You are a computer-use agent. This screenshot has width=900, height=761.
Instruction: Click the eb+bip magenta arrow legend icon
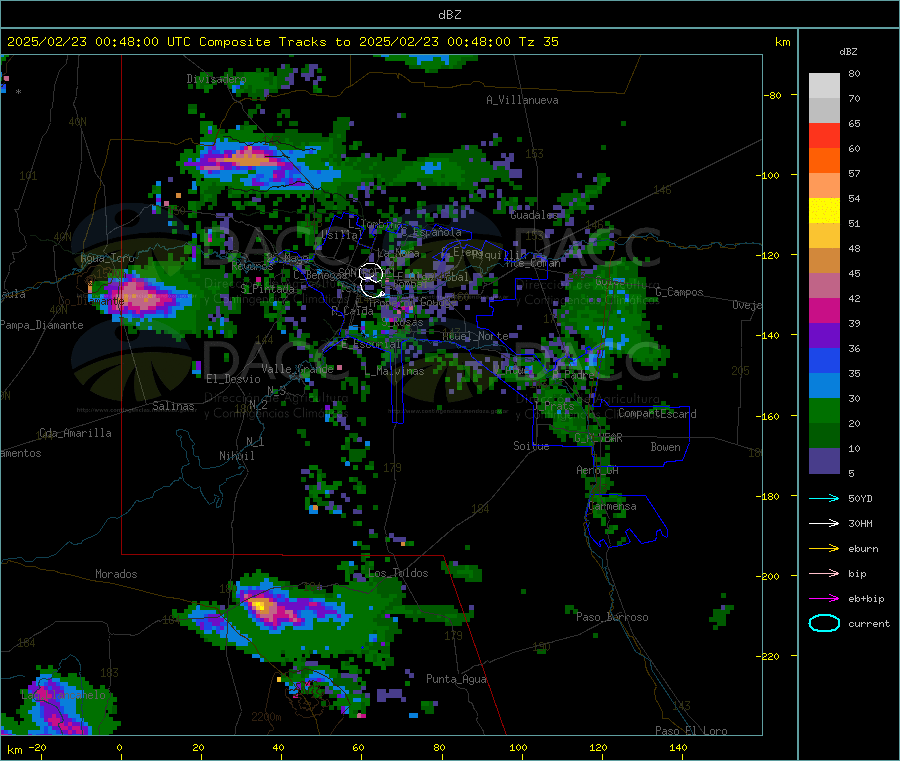coord(824,599)
